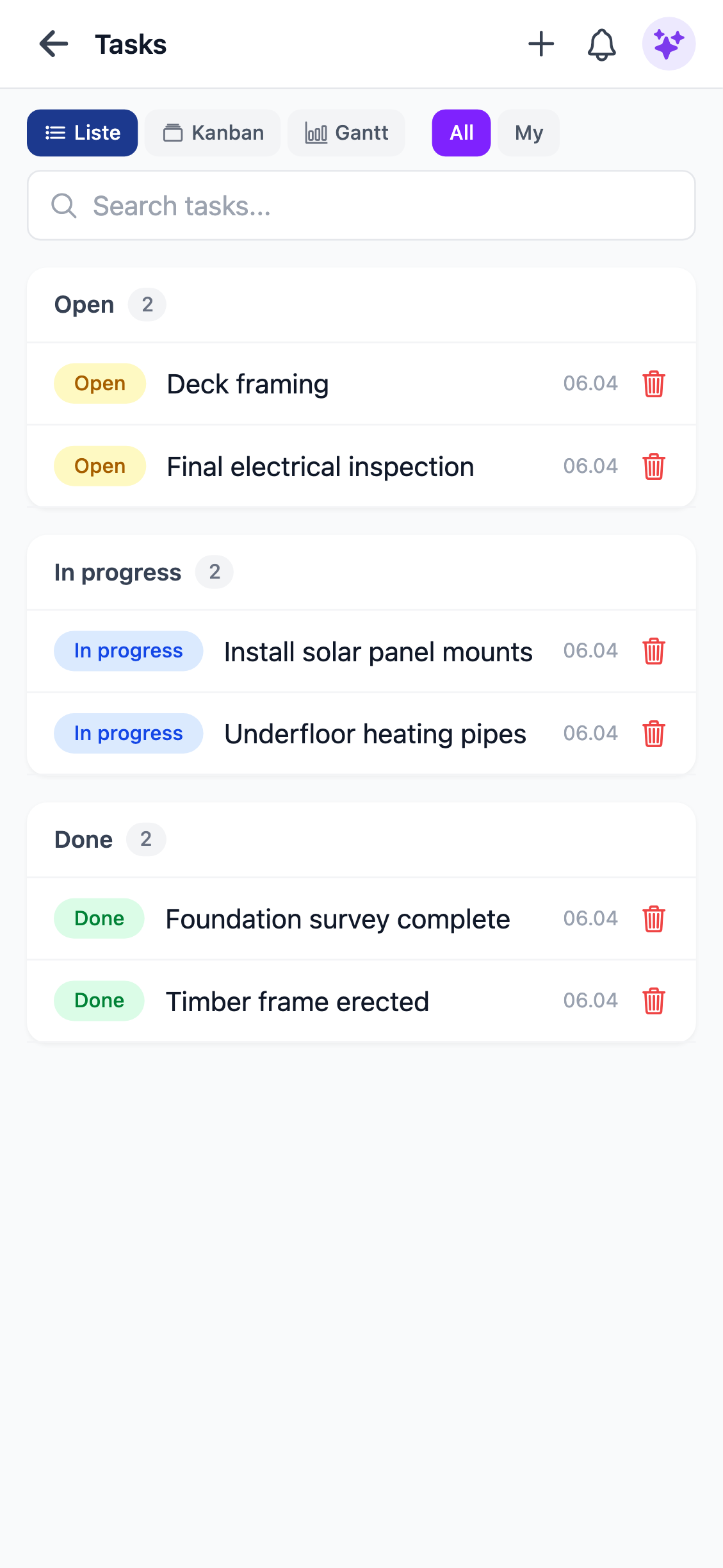The width and height of the screenshot is (723, 1568).
Task: Open the AI sparkles assistant
Action: 669,44
